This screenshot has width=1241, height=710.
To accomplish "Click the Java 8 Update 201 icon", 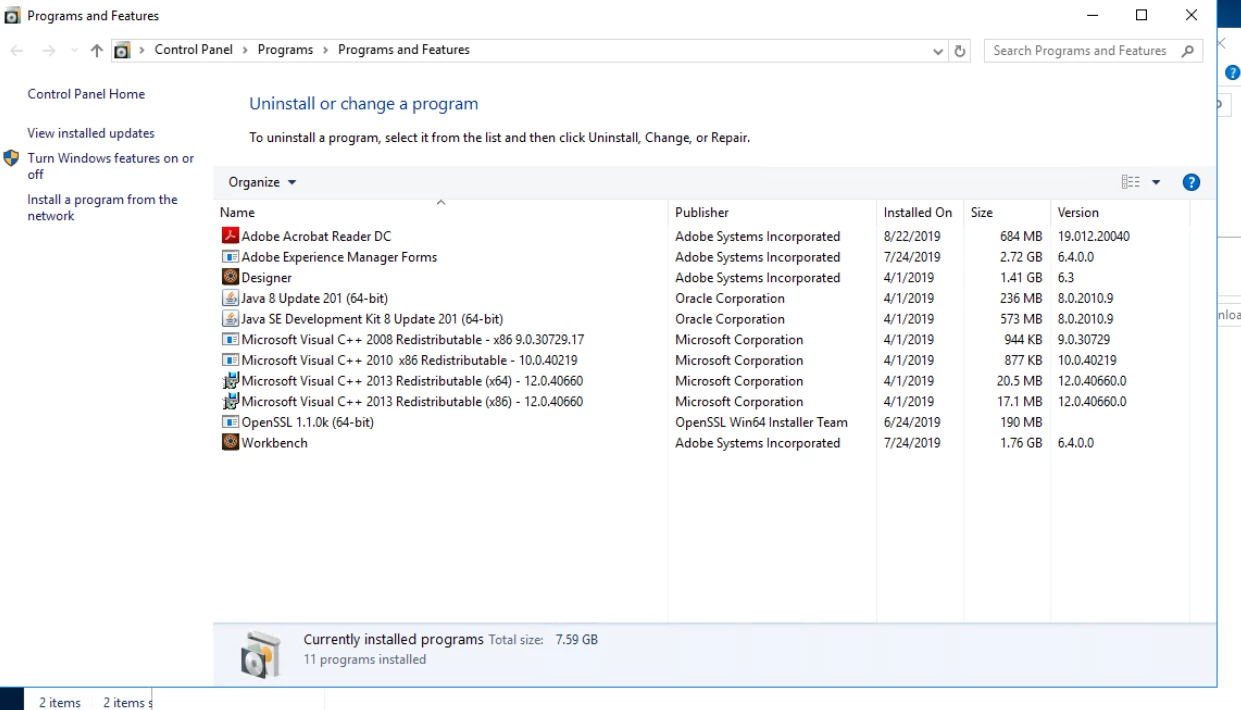I will [x=230, y=298].
